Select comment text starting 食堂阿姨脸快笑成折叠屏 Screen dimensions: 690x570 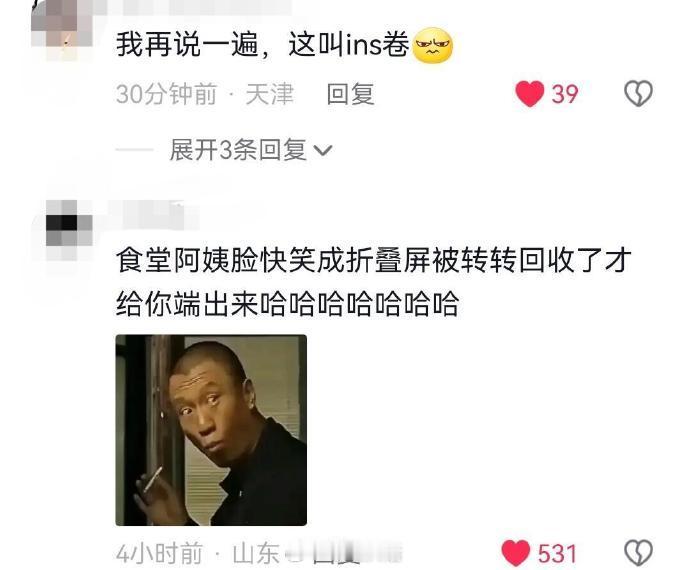point(374,282)
